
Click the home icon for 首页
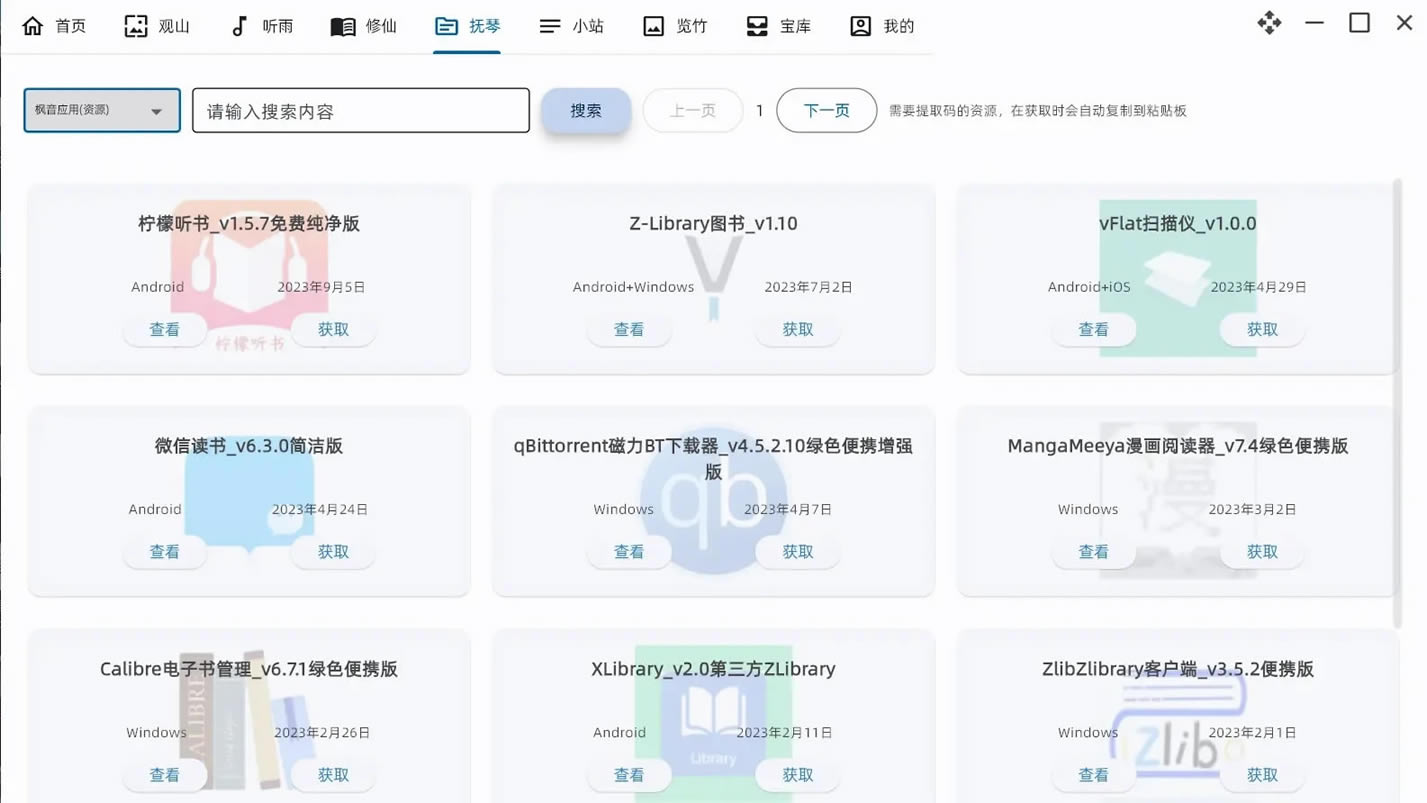tap(33, 26)
